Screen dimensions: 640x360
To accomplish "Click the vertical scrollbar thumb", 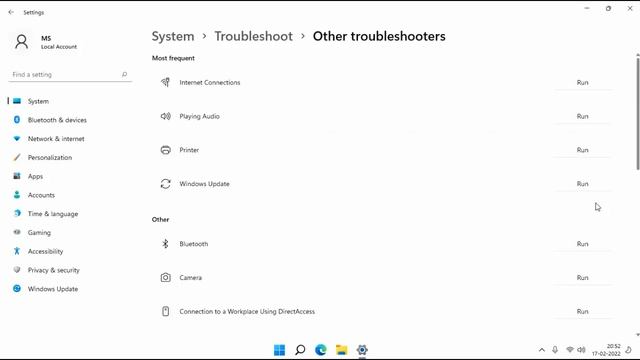I will pos(638,114).
